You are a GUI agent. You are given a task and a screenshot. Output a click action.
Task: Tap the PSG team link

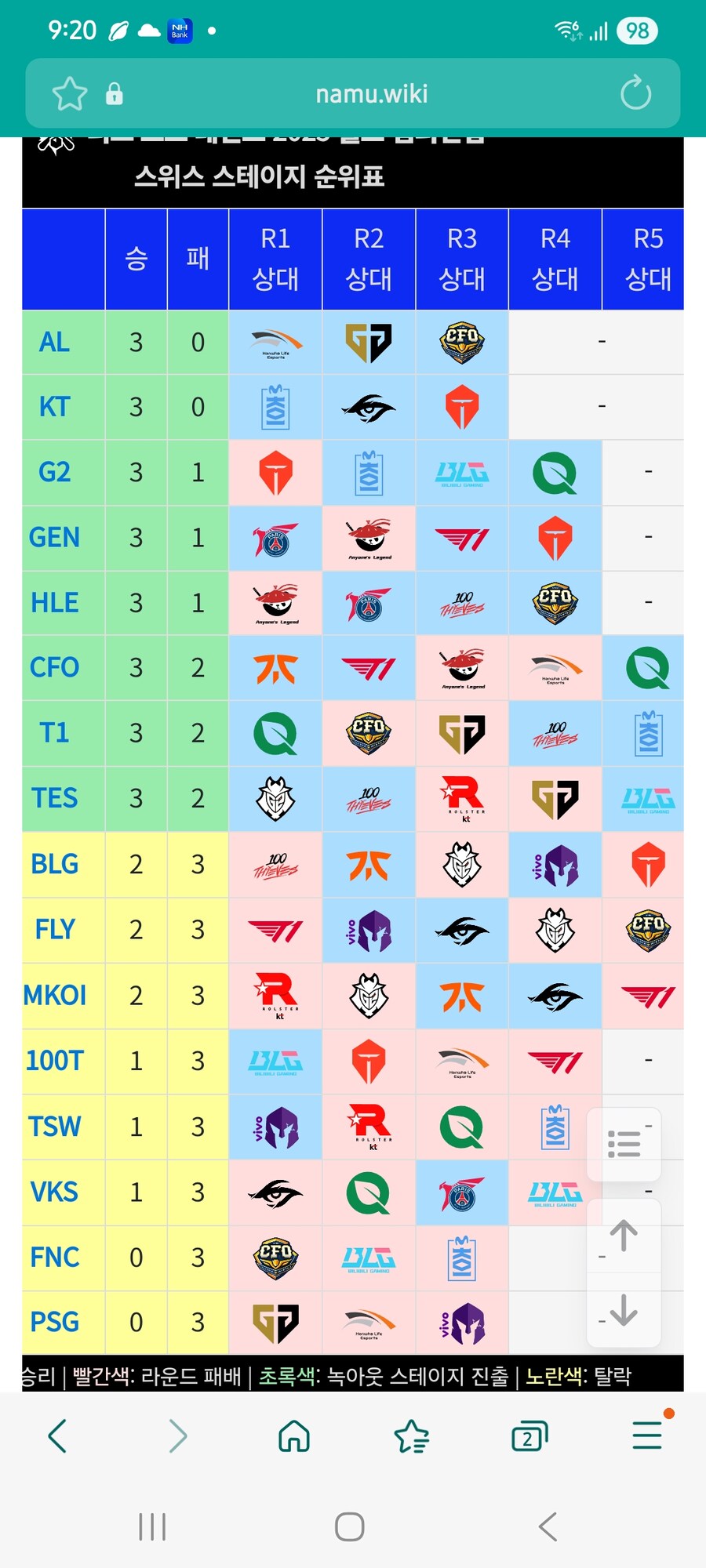click(54, 1323)
